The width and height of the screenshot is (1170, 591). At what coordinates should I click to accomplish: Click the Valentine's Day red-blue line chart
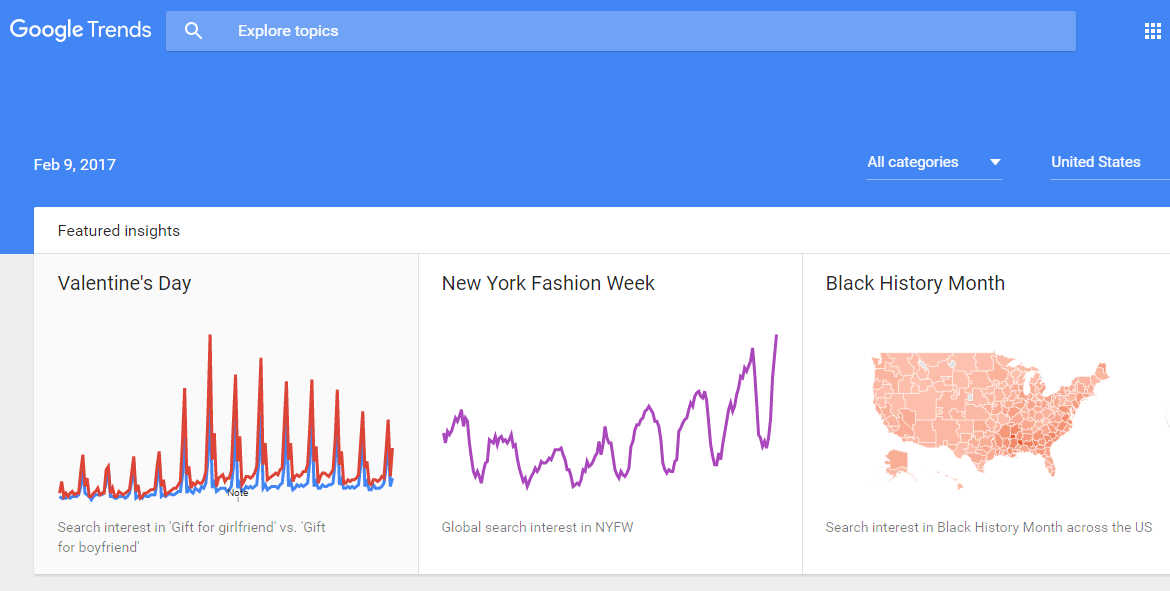point(226,416)
